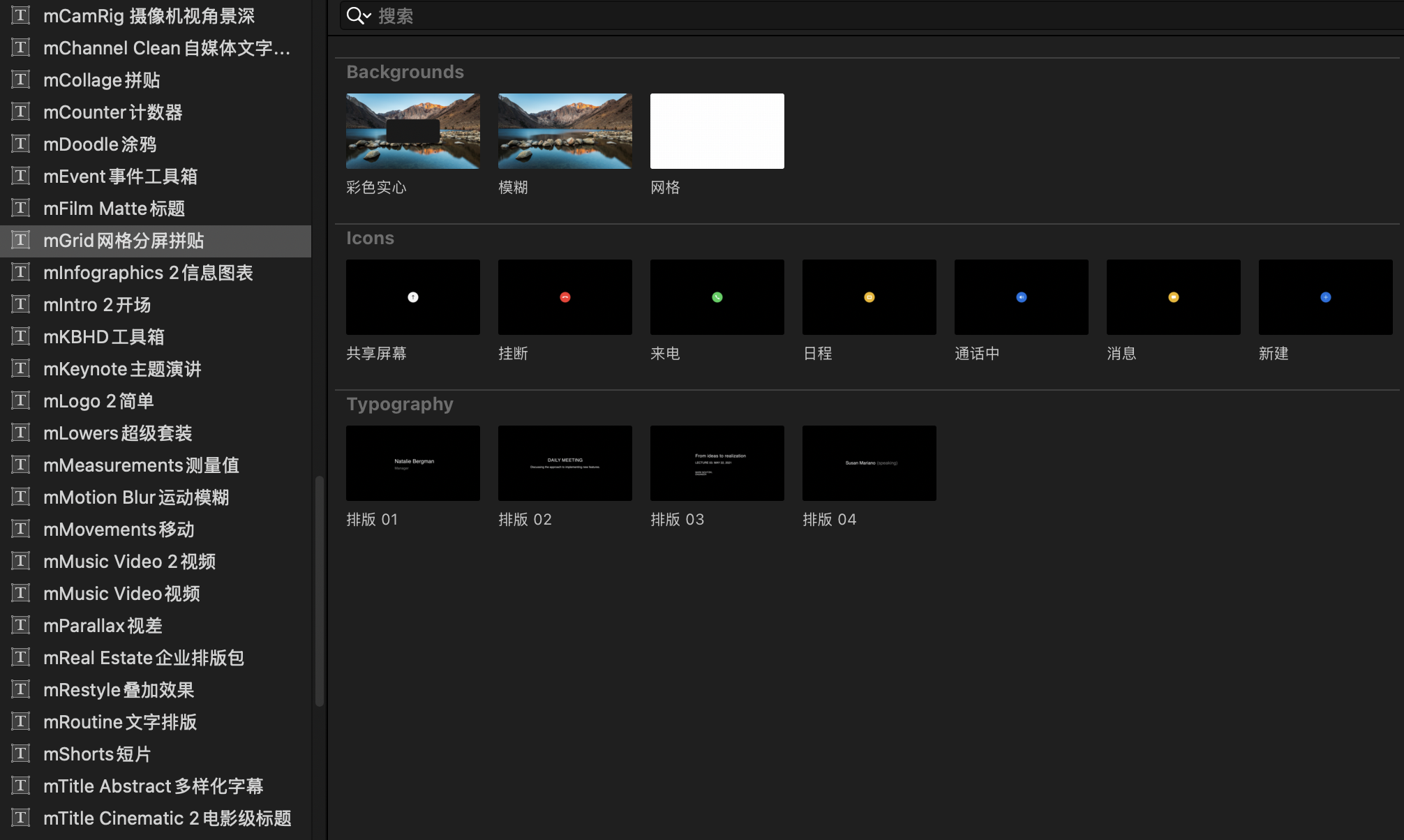This screenshot has height=840, width=1404.
Task: Pick the 日程 yellow schedule icon preset
Action: pos(869,297)
